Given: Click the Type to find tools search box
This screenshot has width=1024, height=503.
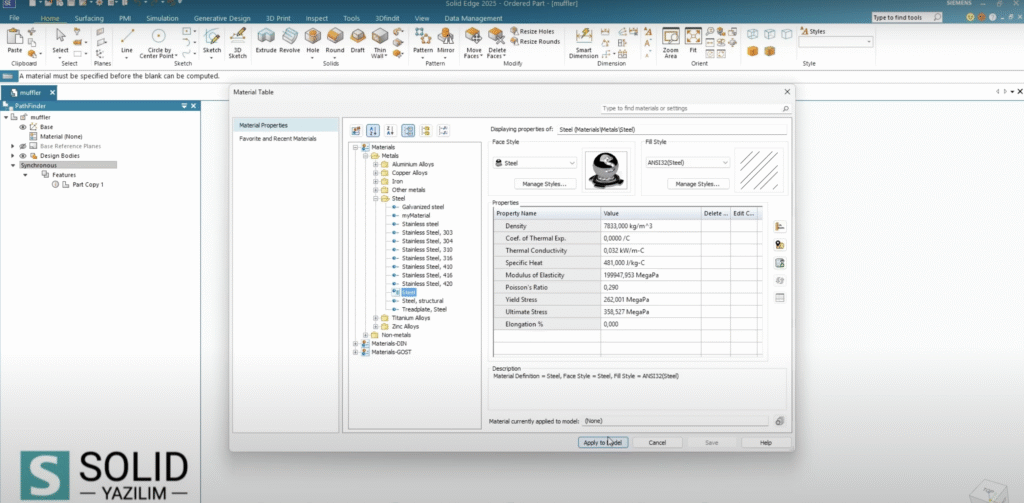Looking at the screenshot, I should 906,18.
